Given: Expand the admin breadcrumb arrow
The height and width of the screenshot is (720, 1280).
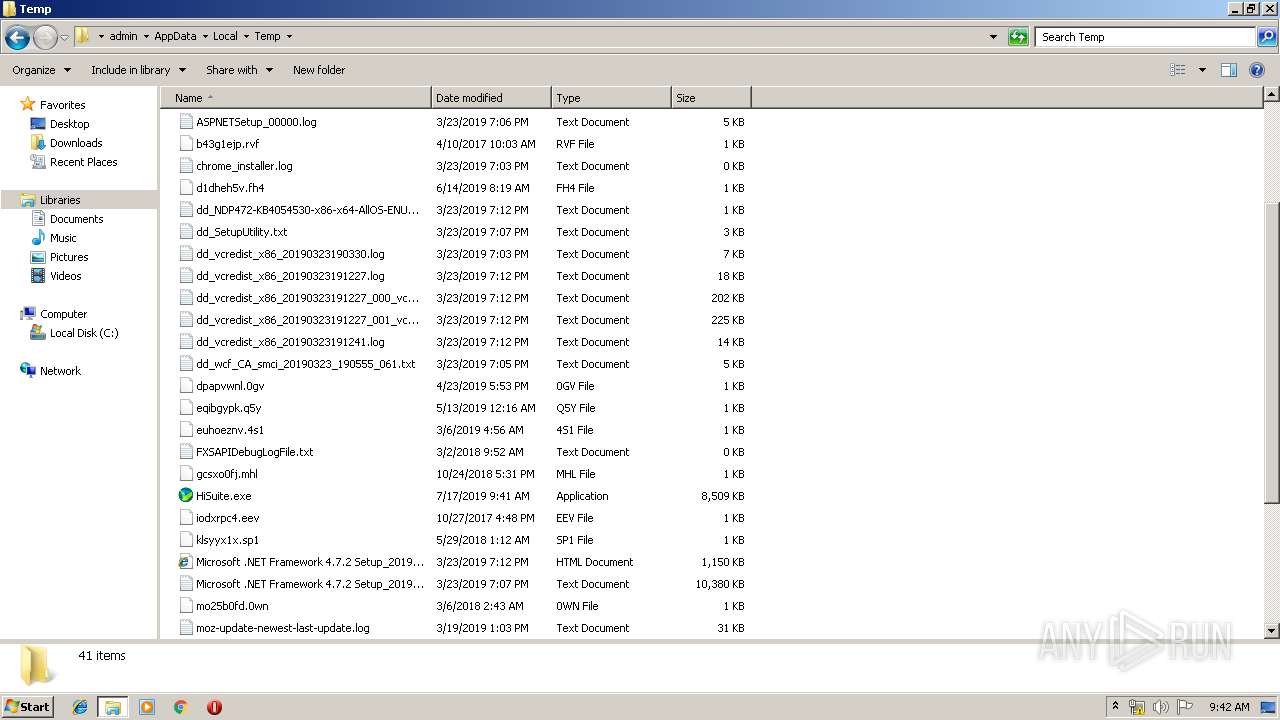Looking at the screenshot, I should (x=145, y=36).
